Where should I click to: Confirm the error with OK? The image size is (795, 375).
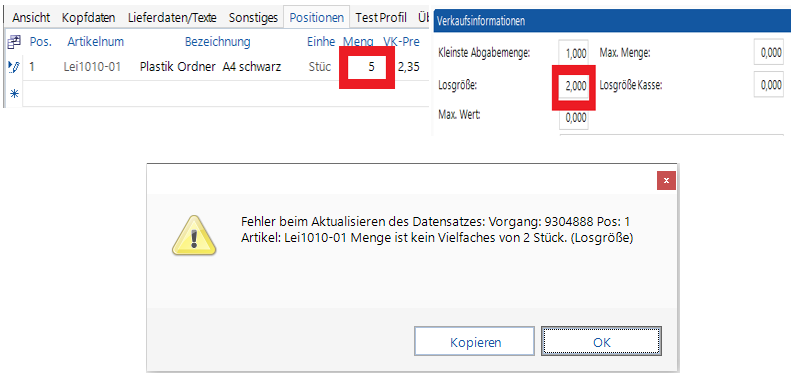pos(602,342)
